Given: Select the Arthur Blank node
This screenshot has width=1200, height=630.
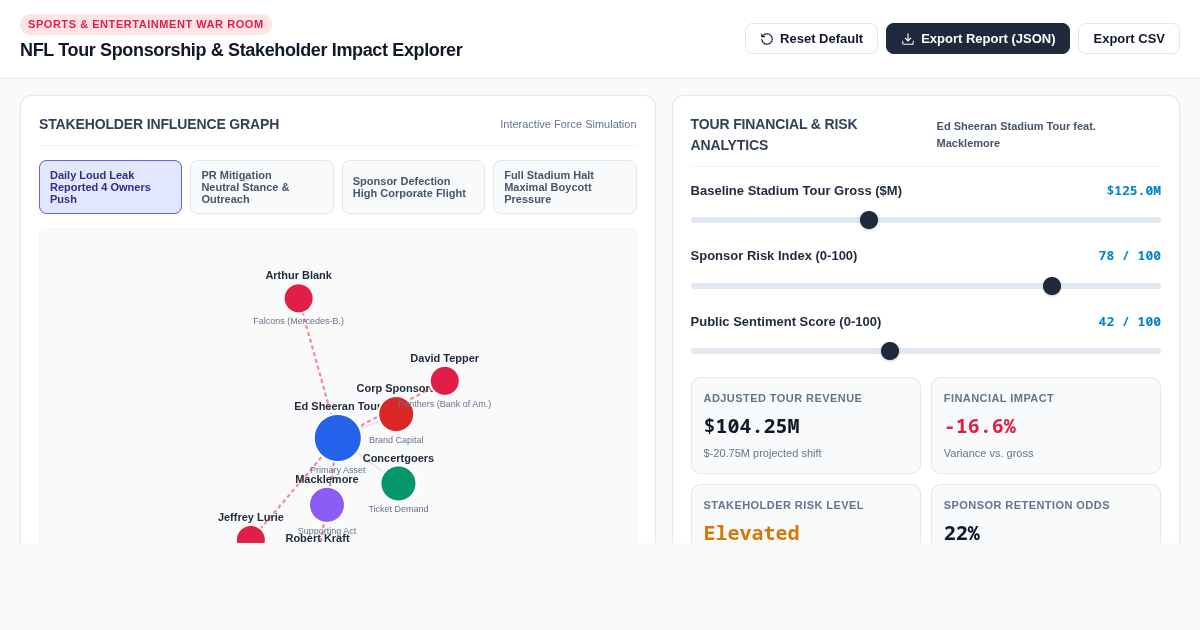Looking at the screenshot, I should coord(298,298).
